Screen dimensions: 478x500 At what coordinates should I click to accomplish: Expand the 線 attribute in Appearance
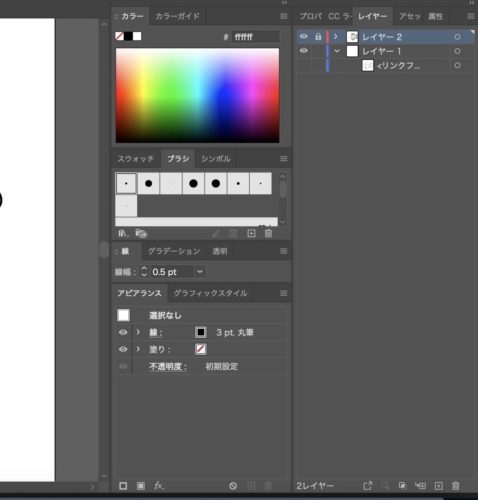[138, 332]
